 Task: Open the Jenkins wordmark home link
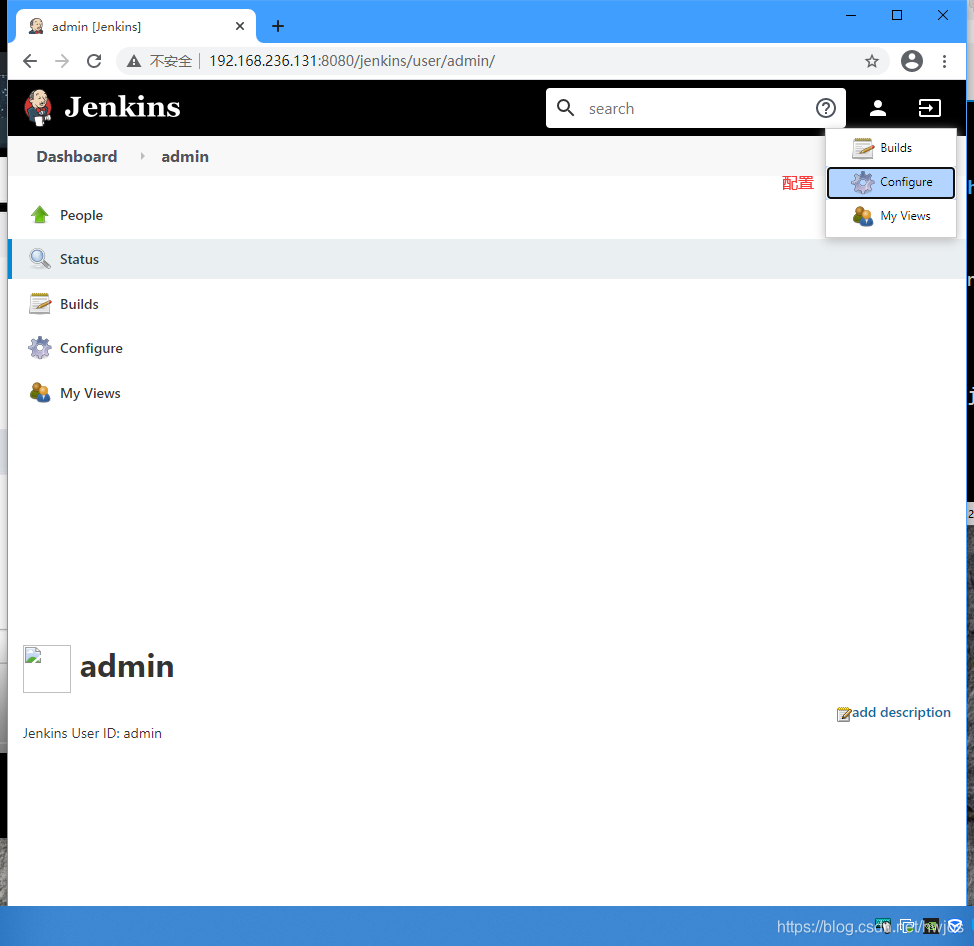point(122,107)
